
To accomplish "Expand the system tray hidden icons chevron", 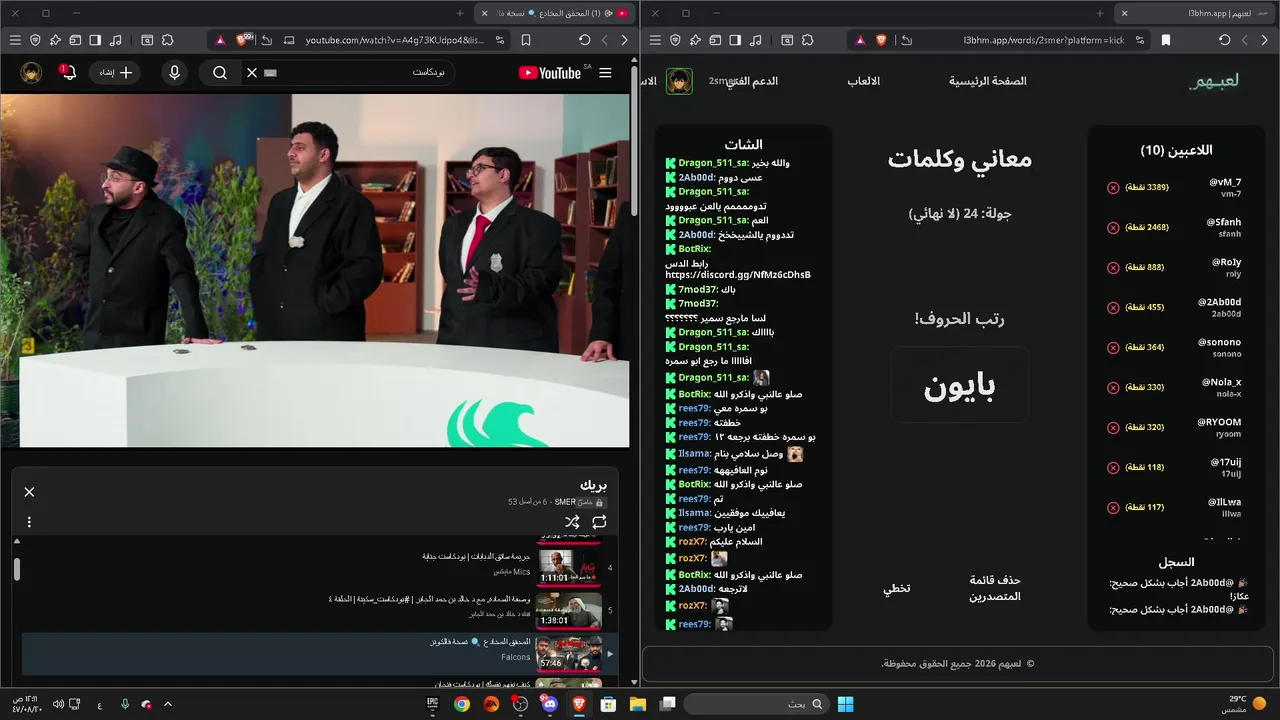I will 168,704.
